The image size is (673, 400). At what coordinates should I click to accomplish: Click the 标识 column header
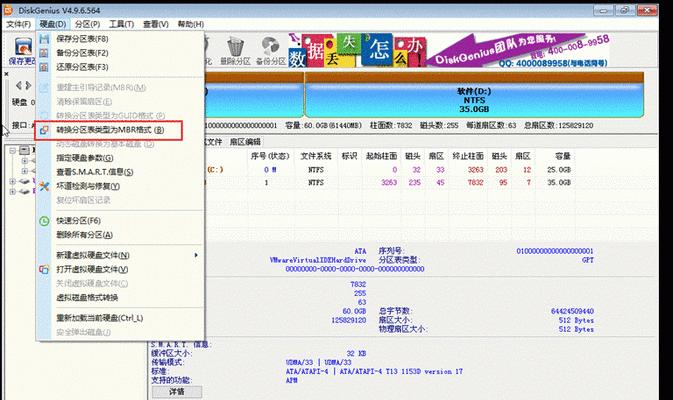pos(349,156)
